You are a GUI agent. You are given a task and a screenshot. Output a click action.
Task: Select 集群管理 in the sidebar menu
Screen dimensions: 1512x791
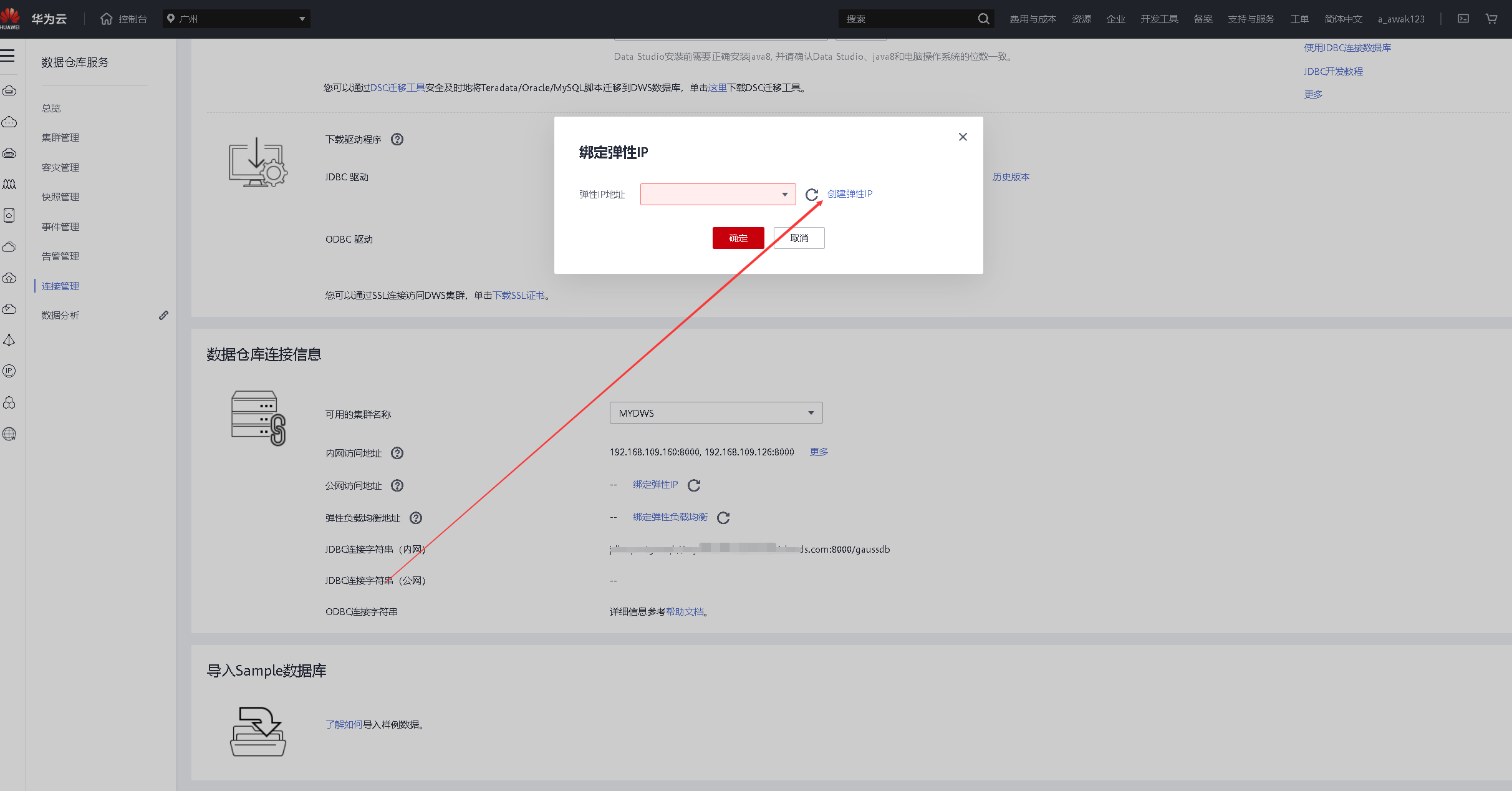(60, 138)
